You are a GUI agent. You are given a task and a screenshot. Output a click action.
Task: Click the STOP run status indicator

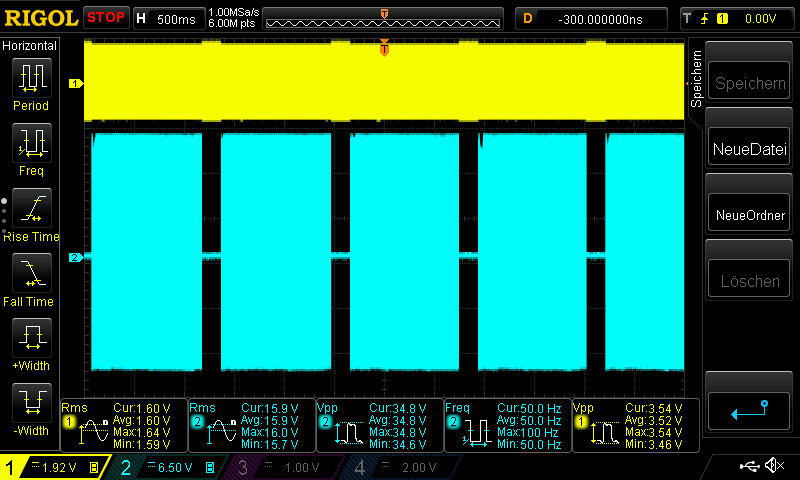[106, 17]
